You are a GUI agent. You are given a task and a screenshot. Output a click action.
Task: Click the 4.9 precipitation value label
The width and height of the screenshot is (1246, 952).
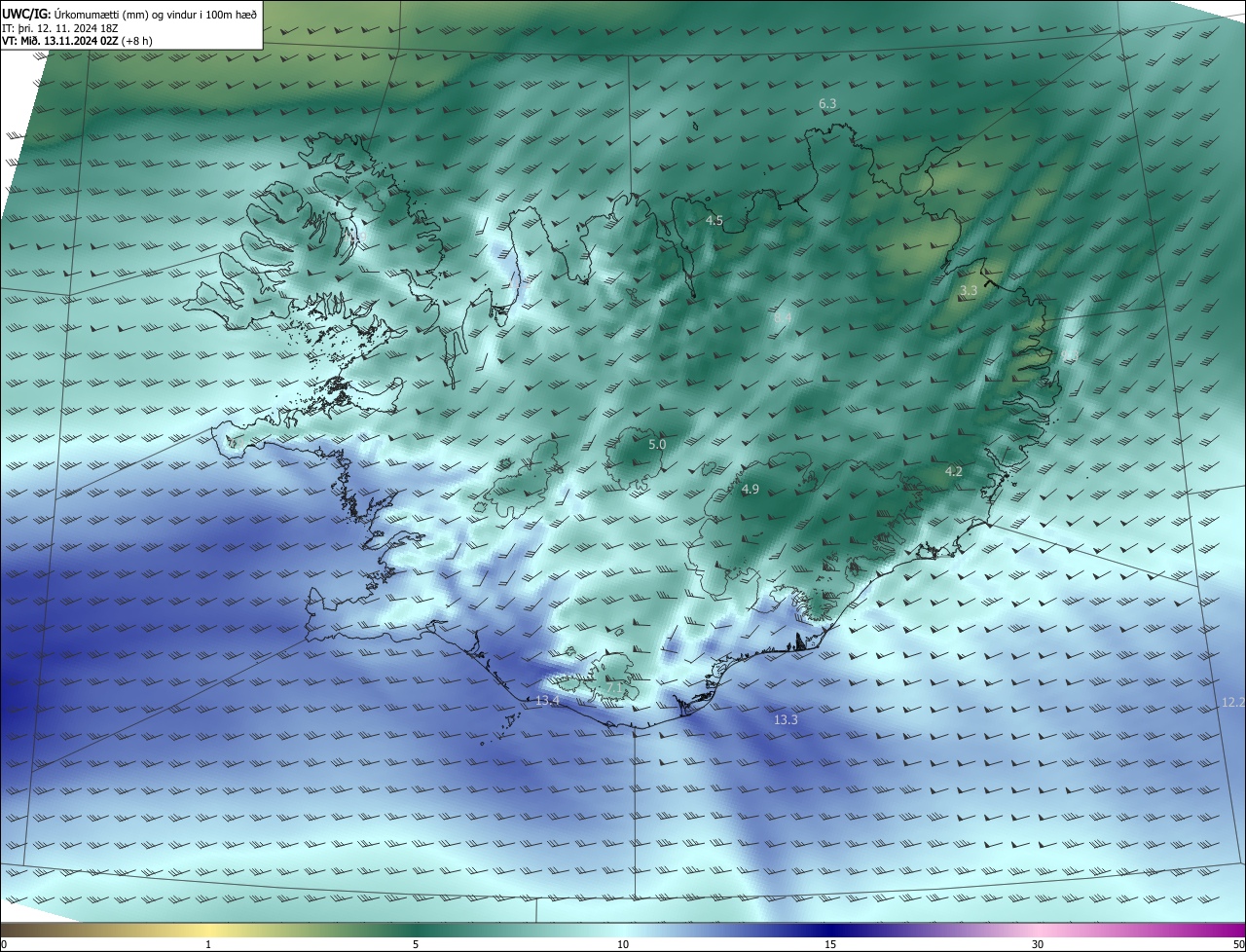pyautogui.click(x=750, y=490)
